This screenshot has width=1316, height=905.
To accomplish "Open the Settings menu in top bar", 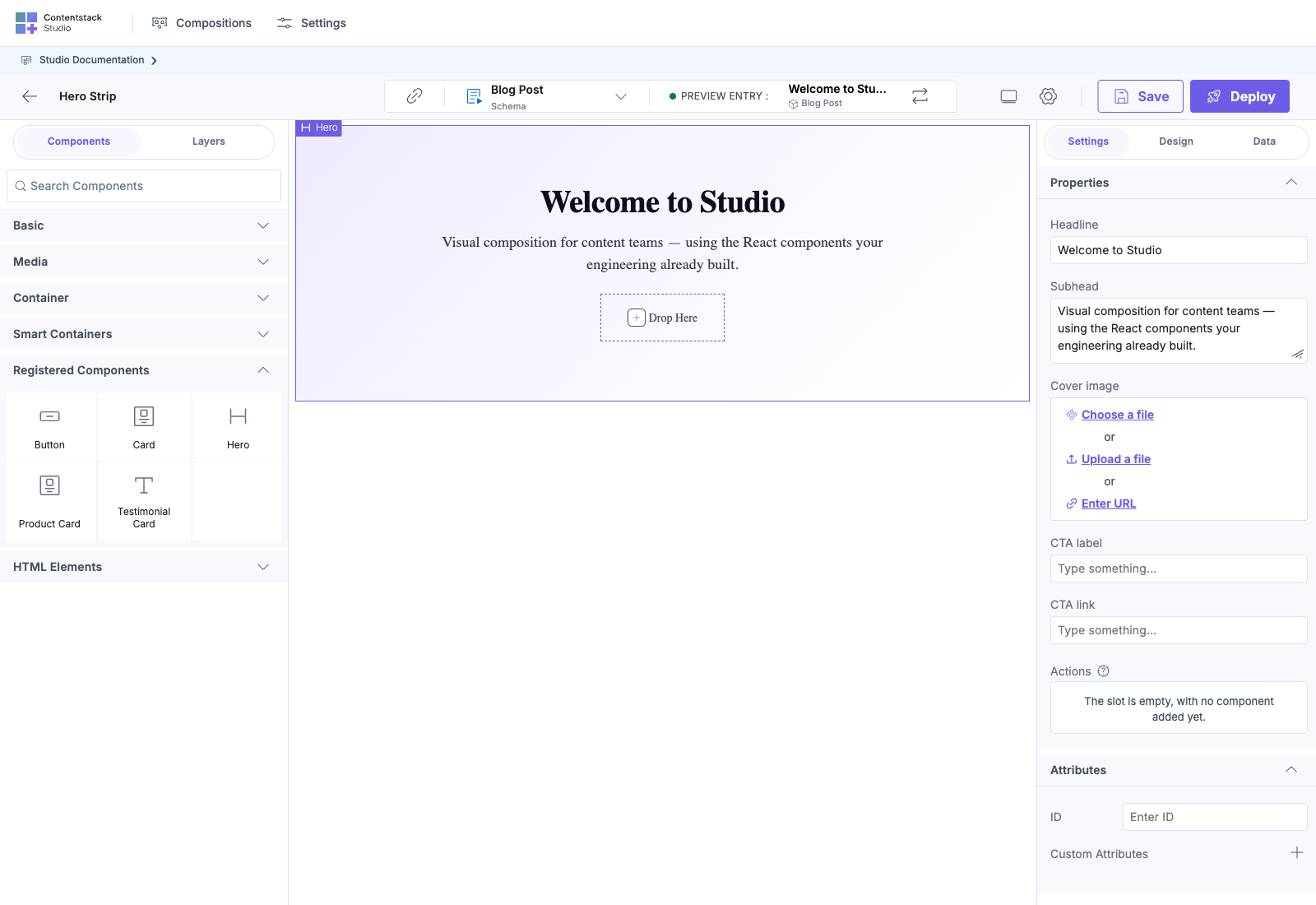I will (x=312, y=23).
